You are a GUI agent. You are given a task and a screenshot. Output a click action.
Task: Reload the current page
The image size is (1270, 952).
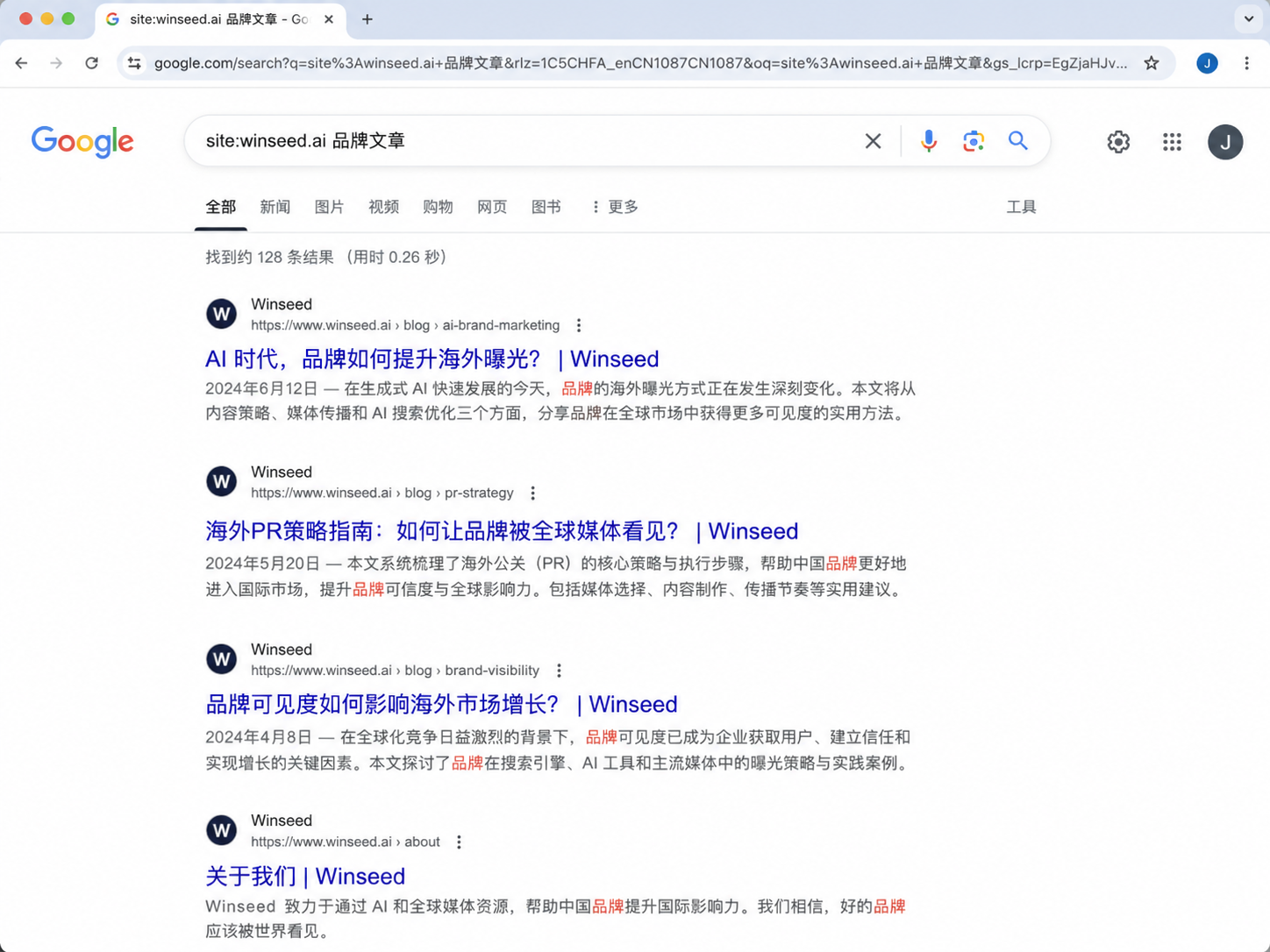point(91,63)
